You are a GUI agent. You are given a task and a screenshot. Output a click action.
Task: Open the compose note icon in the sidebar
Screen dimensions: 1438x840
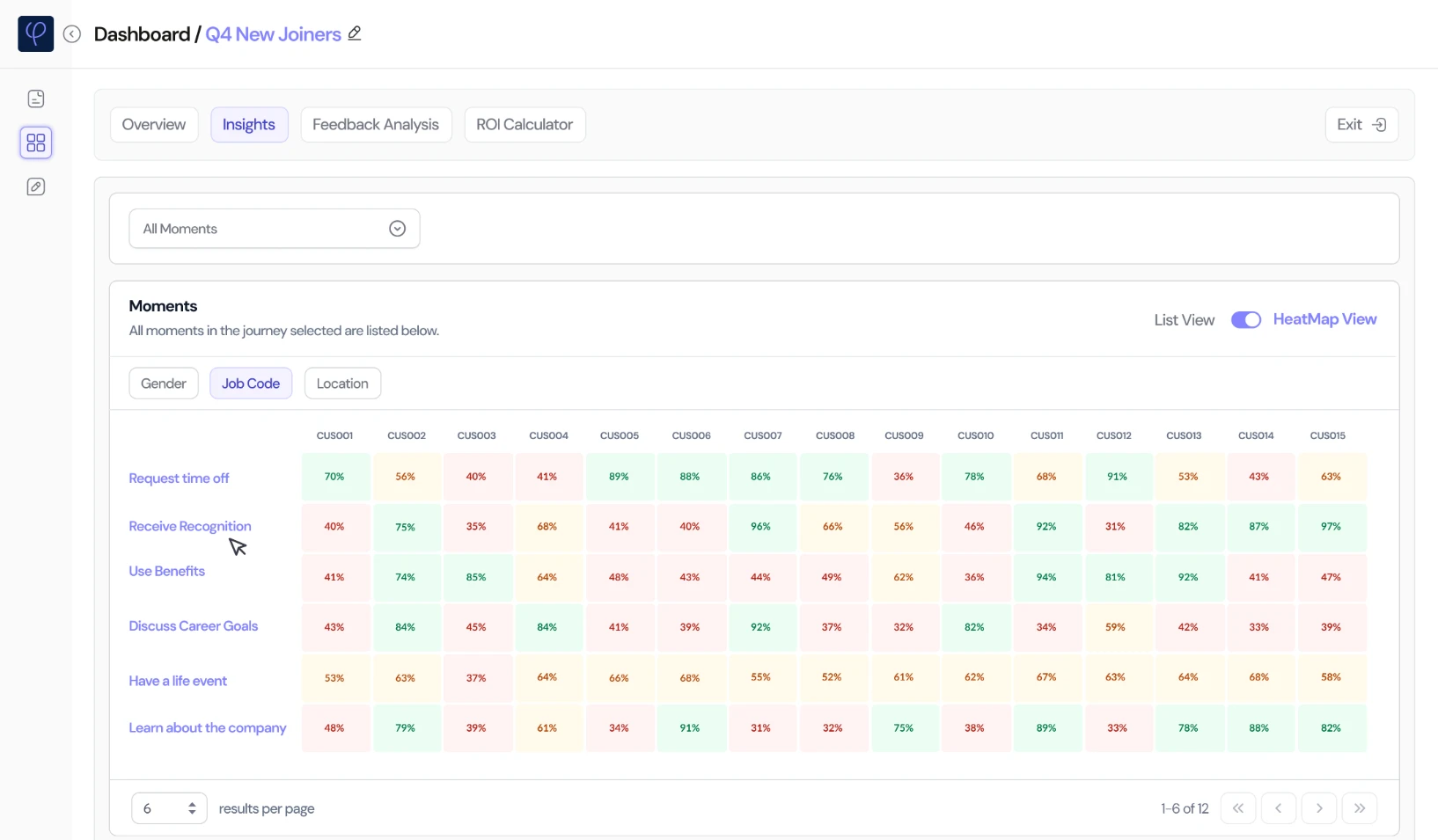[36, 186]
